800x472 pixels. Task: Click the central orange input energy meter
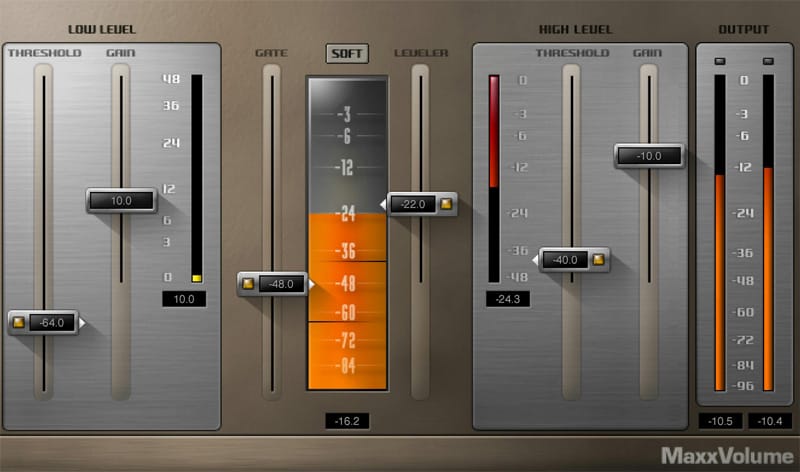(x=347, y=233)
